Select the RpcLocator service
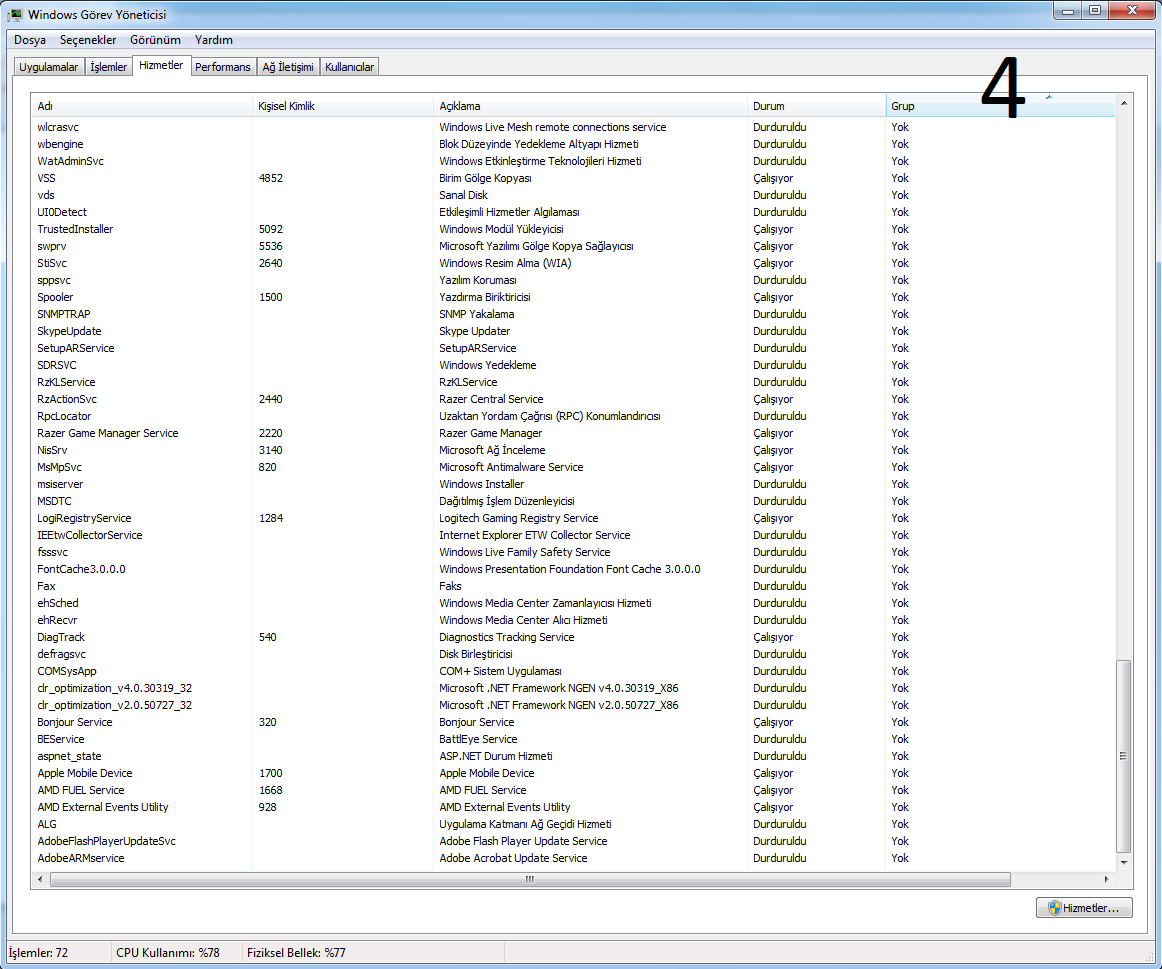Viewport: 1162px width, 969px height. tap(64, 416)
